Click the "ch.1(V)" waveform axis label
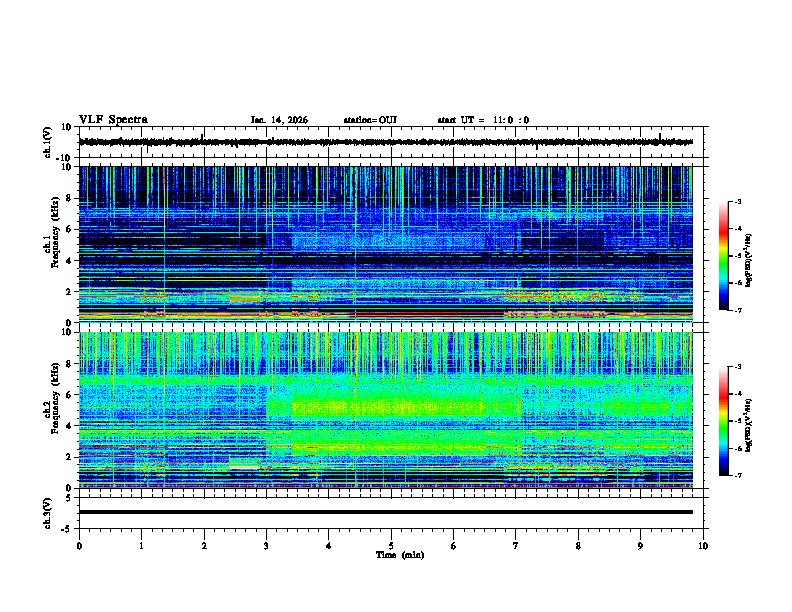Viewport: 792px width, 612px height. [x=48, y=142]
